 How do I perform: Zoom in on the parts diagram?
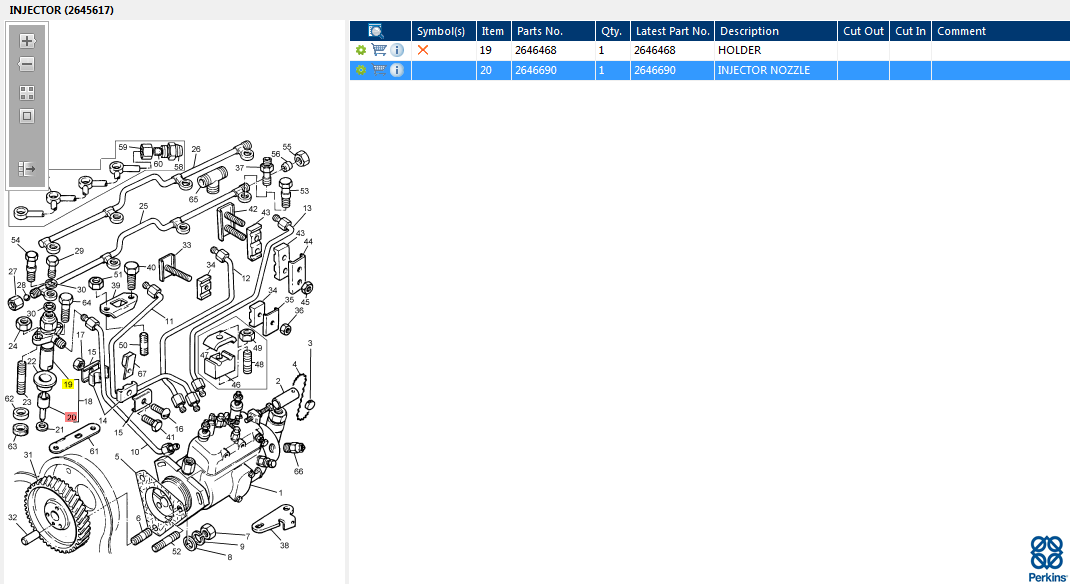coord(27,41)
